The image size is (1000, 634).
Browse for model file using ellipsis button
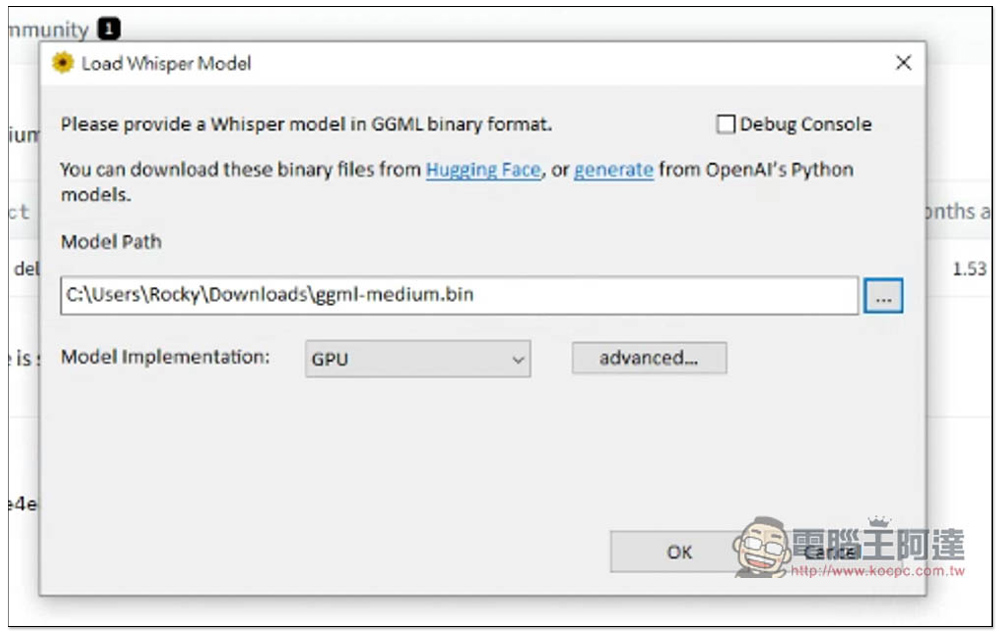(883, 295)
